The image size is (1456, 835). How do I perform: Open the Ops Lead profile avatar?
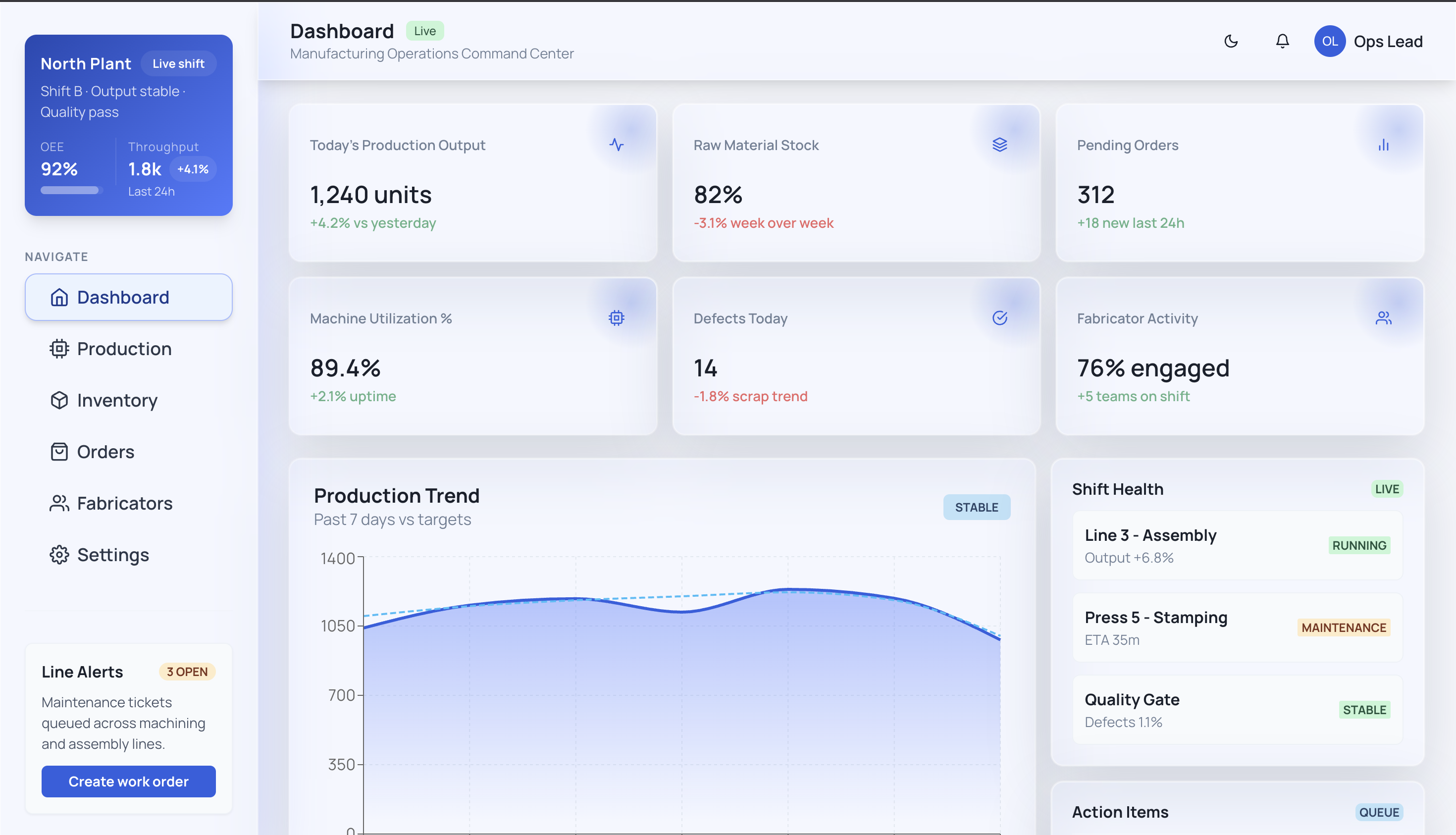[1330, 41]
